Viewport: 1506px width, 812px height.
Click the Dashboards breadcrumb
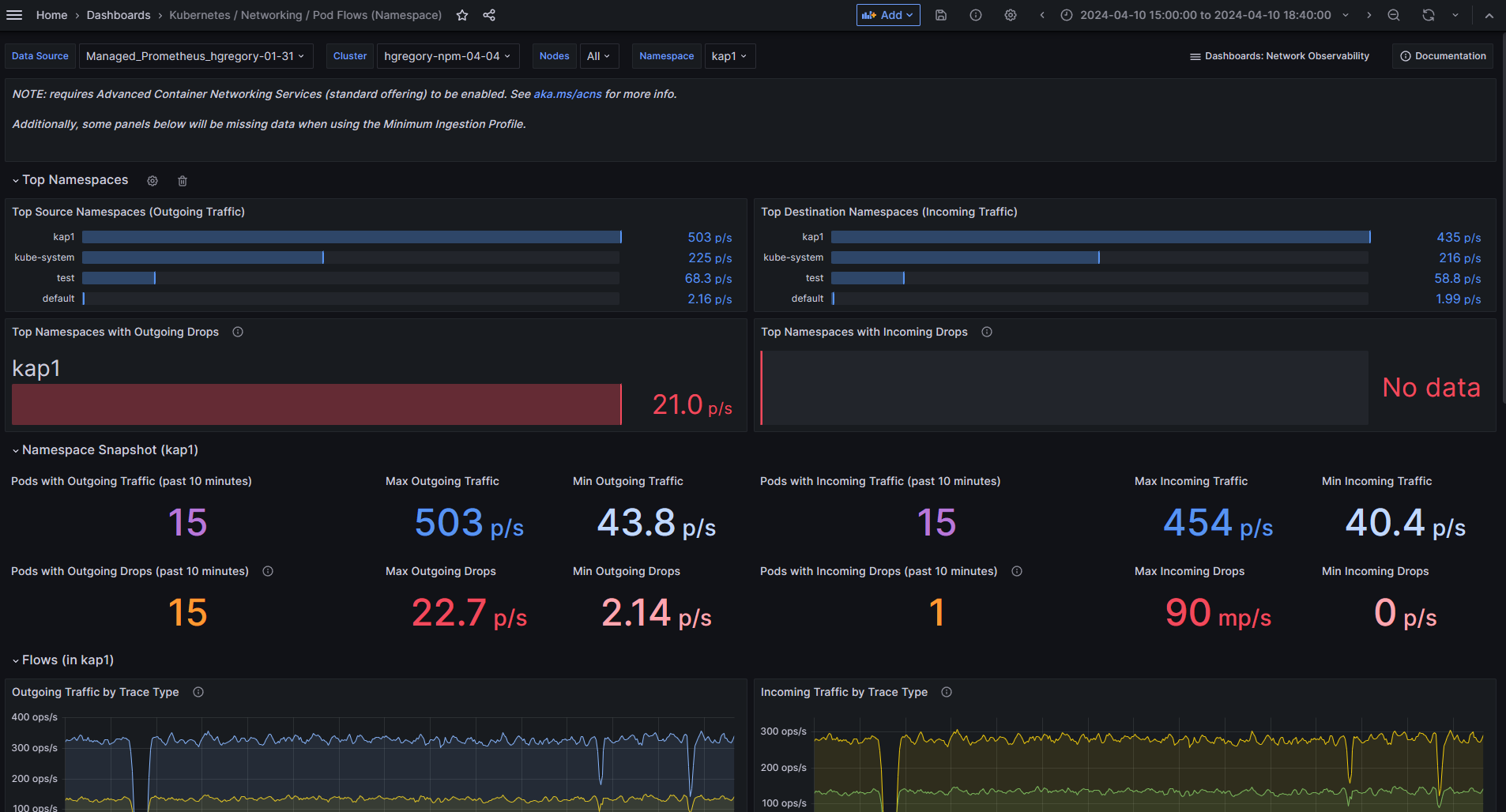point(119,15)
